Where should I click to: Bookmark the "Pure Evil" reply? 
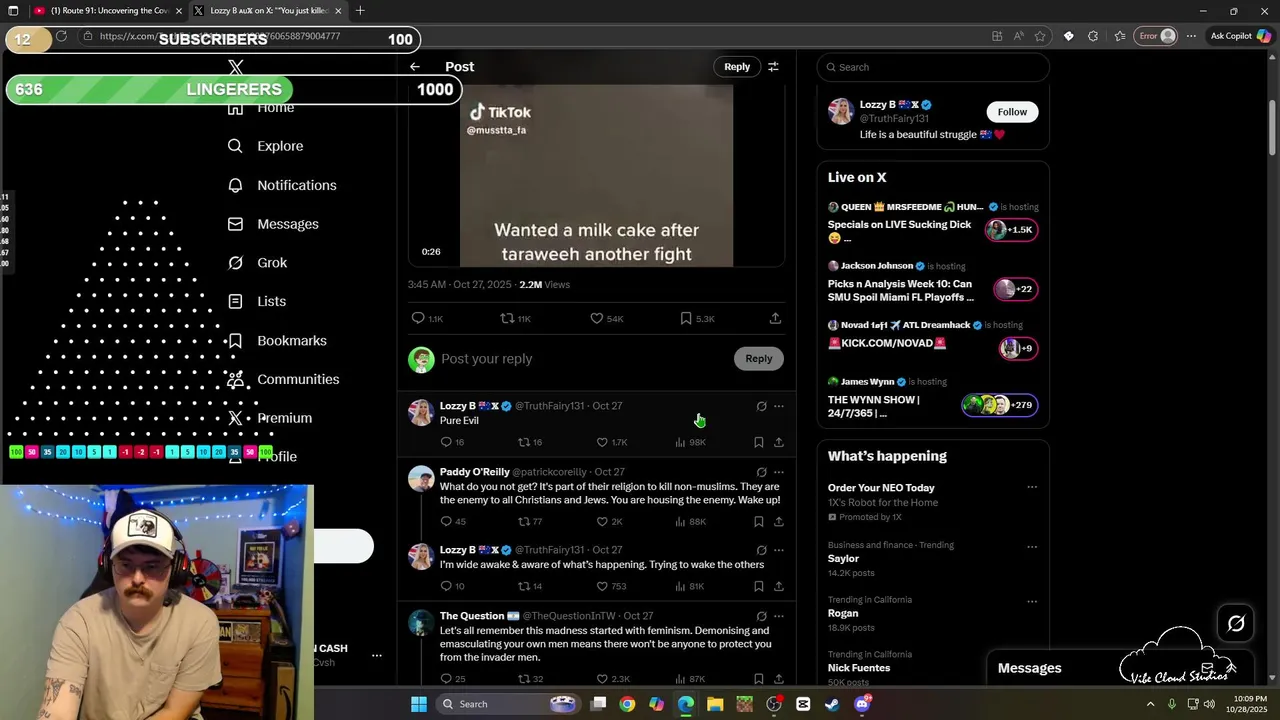click(x=758, y=442)
